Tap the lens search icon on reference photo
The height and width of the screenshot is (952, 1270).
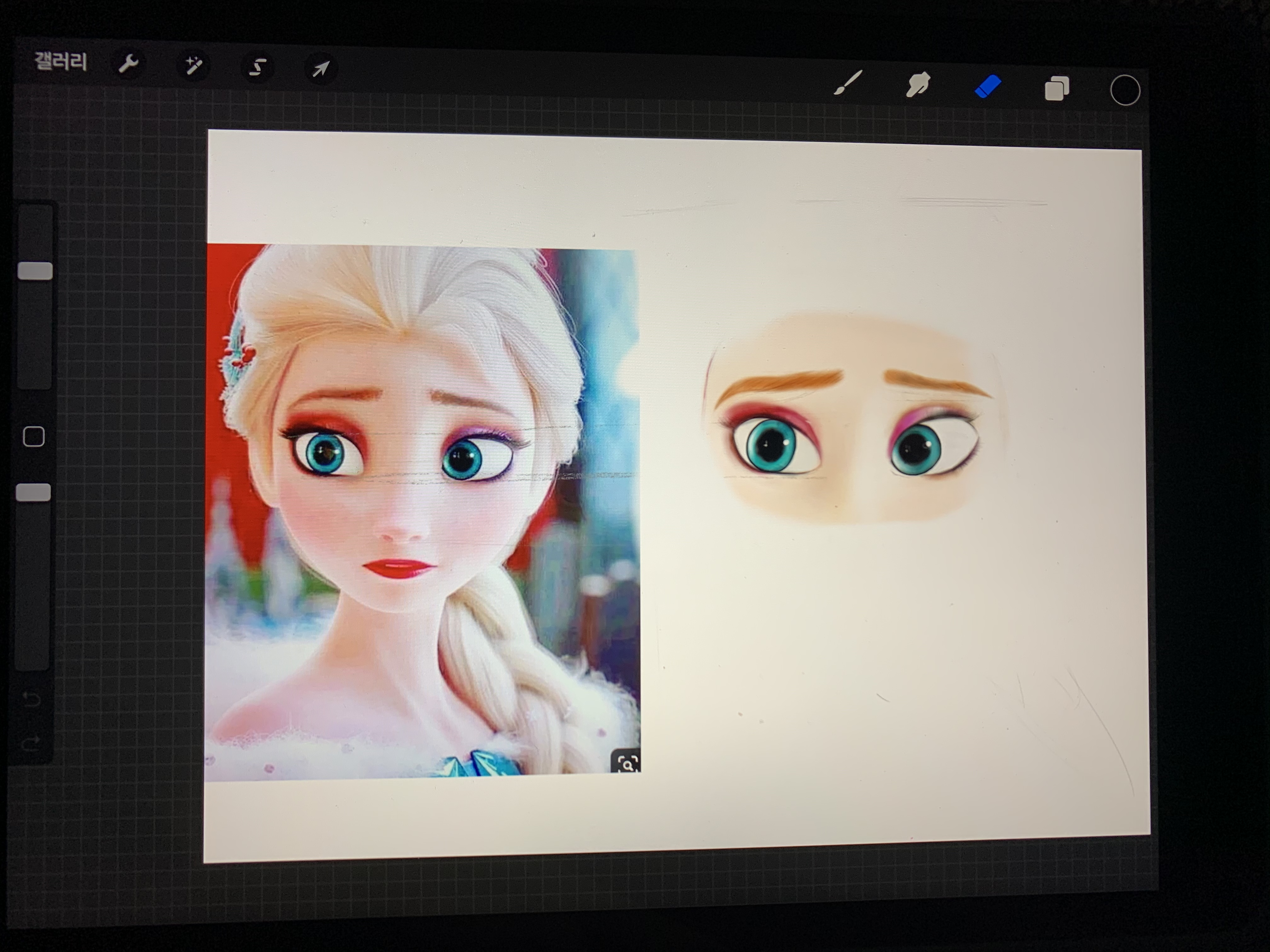[627, 764]
